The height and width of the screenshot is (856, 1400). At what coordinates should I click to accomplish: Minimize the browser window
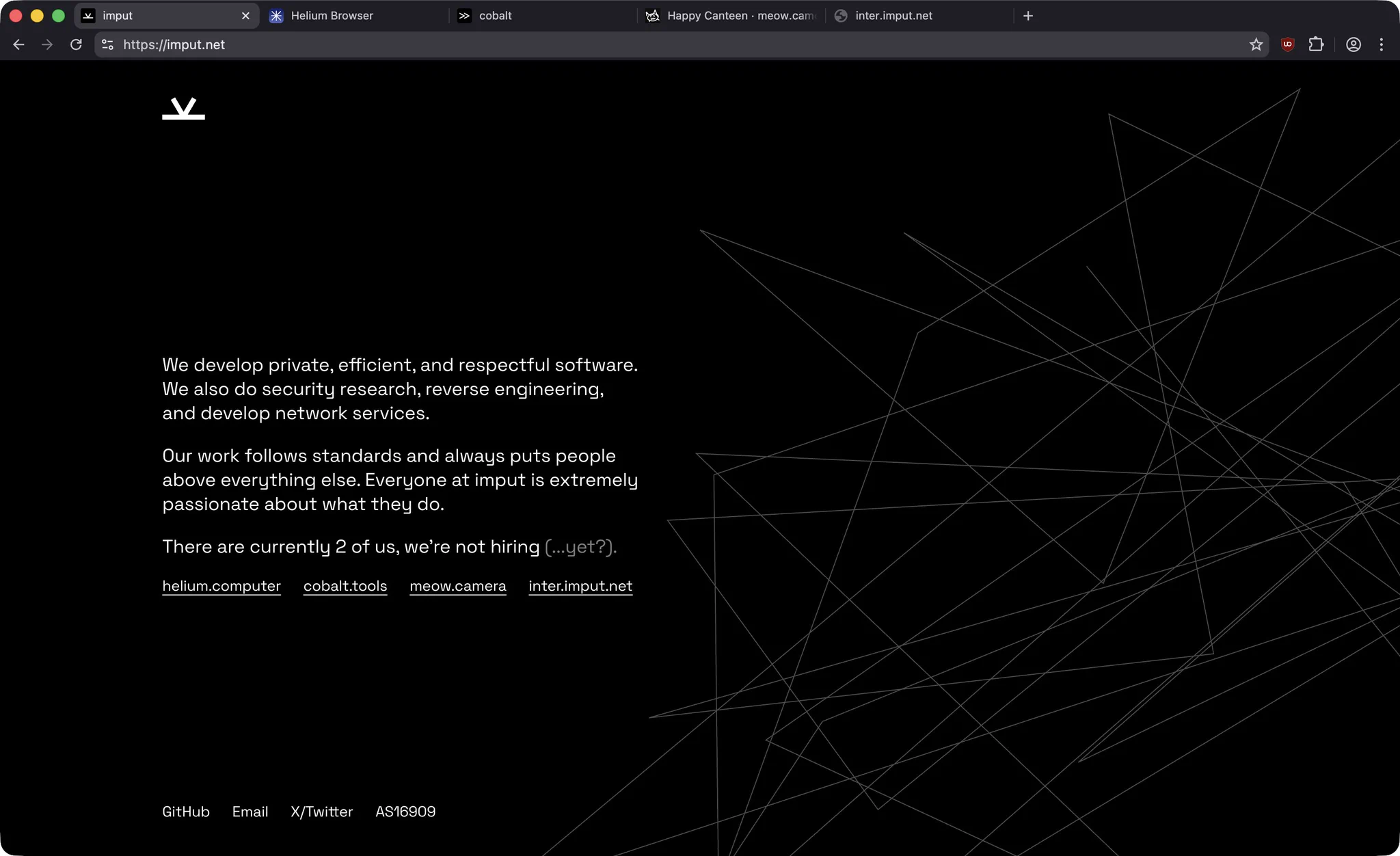click(37, 16)
